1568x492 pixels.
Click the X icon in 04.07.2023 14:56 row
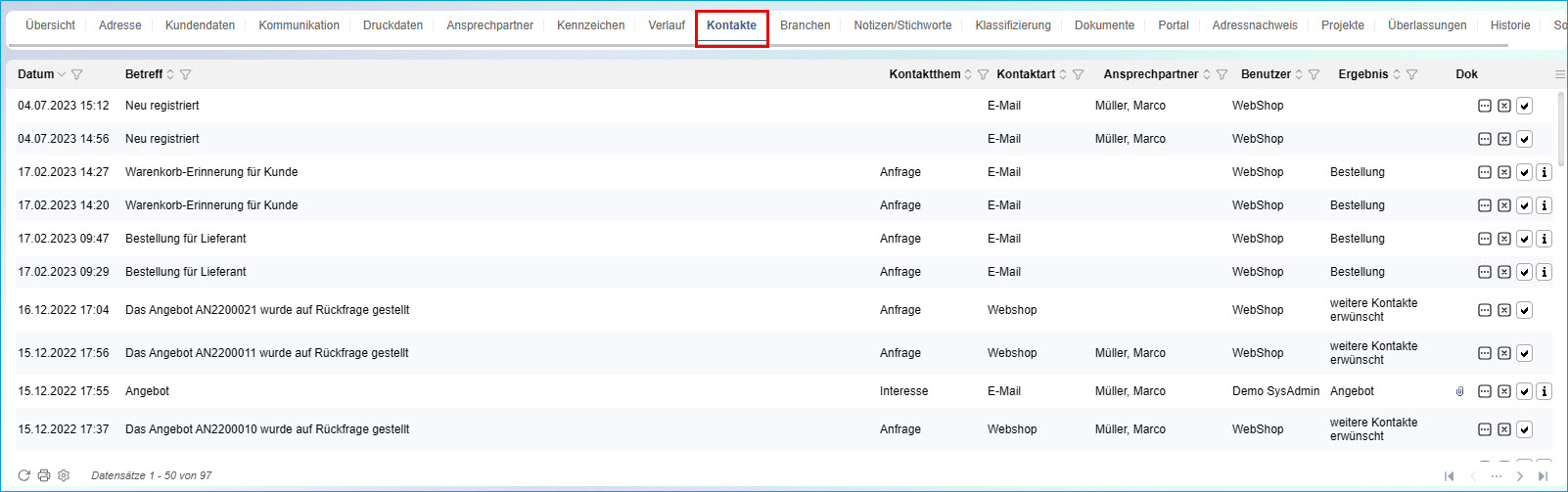pyautogui.click(x=1504, y=139)
